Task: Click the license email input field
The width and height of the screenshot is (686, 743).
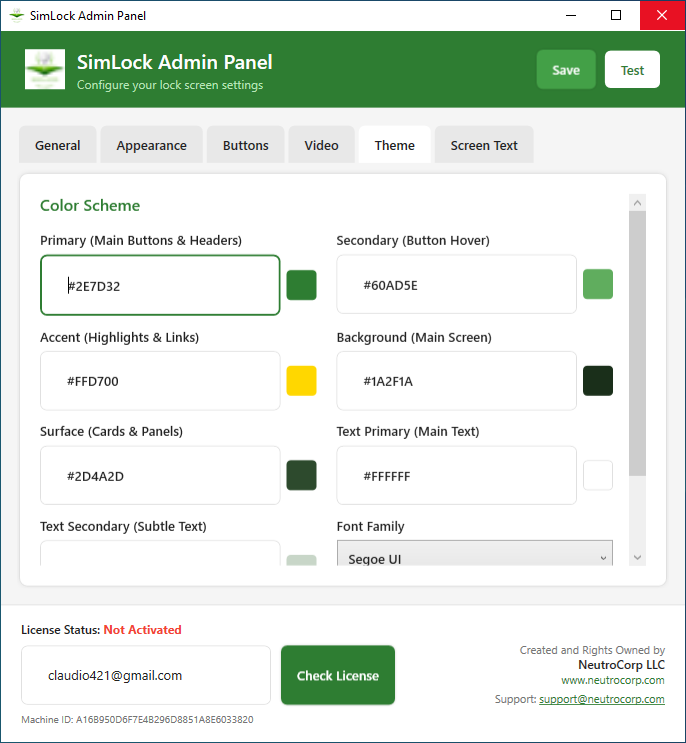Action: coord(146,675)
